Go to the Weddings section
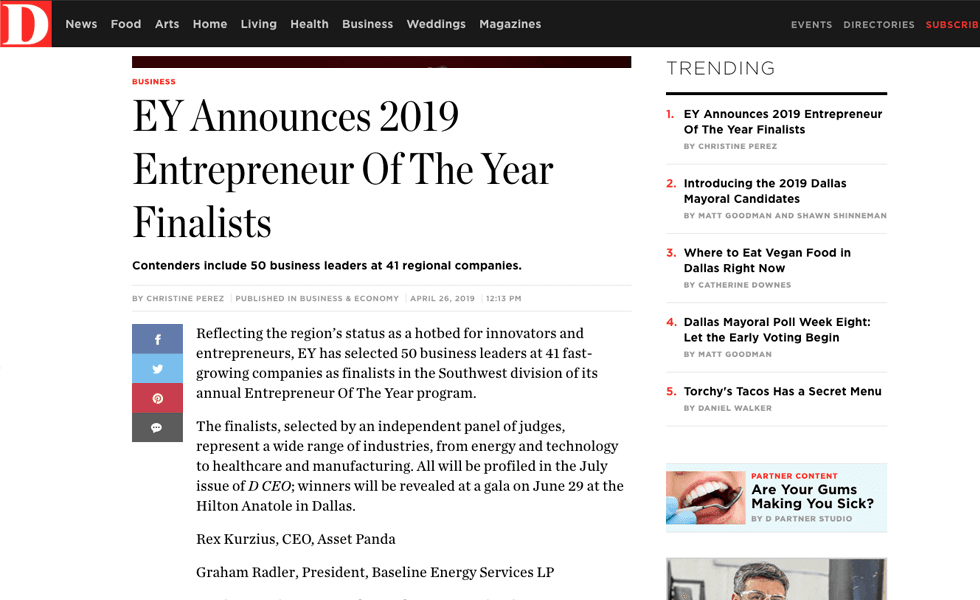Viewport: 980px width, 600px height. click(x=436, y=24)
